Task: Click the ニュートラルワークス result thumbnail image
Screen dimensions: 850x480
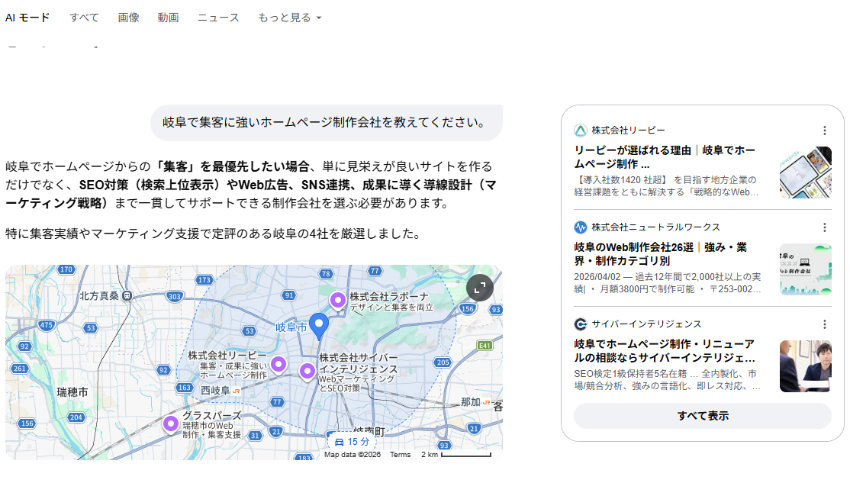Action: pyautogui.click(x=806, y=269)
